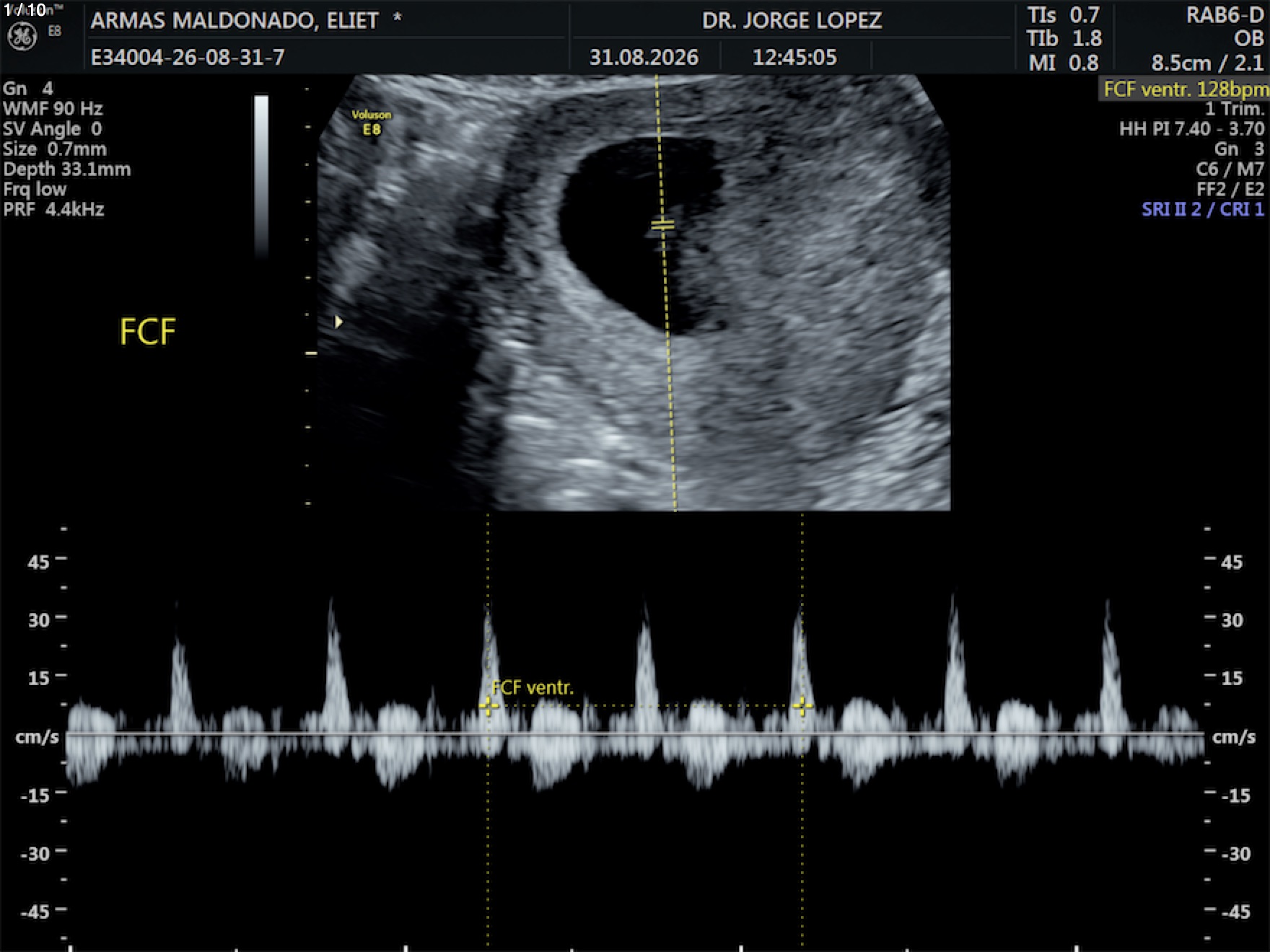Image resolution: width=1270 pixels, height=952 pixels.
Task: Select the left FCF ventr. caliper cross
Action: [489, 706]
